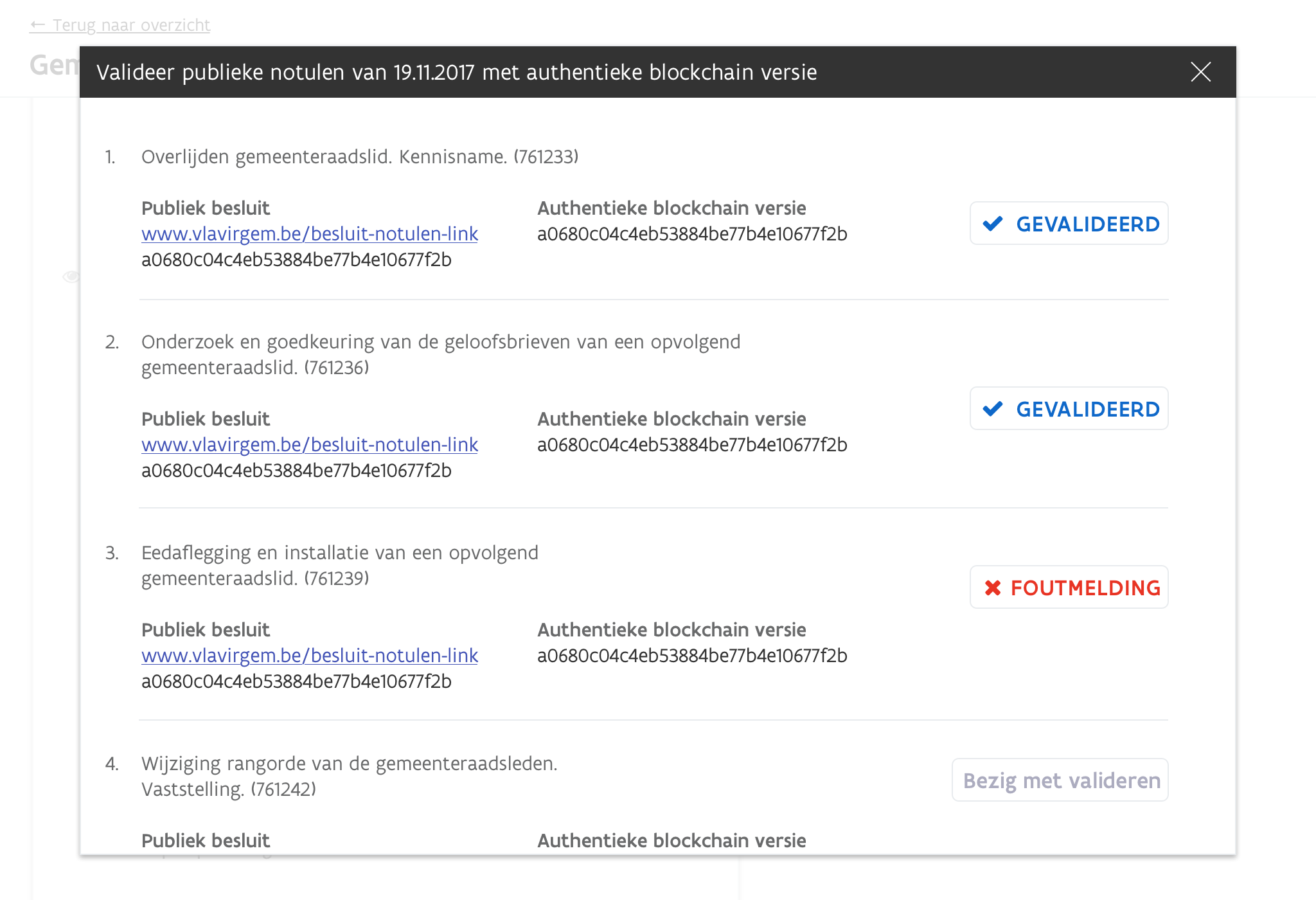Viewport: 1316px width, 900px height.
Task: Open besluit-notulen-link under item 1
Action: coord(310,234)
